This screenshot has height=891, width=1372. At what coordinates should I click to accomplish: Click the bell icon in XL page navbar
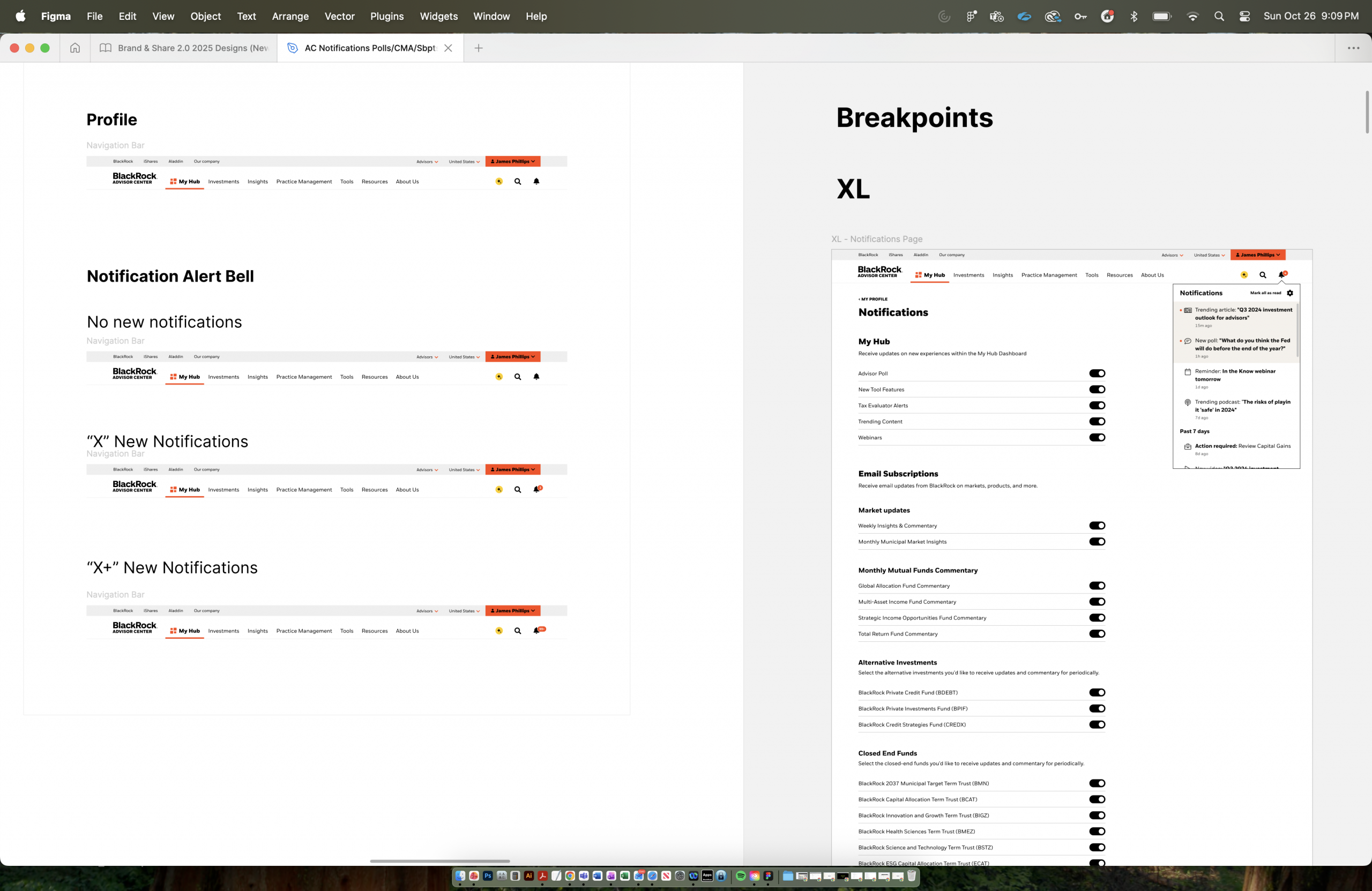click(x=1282, y=274)
